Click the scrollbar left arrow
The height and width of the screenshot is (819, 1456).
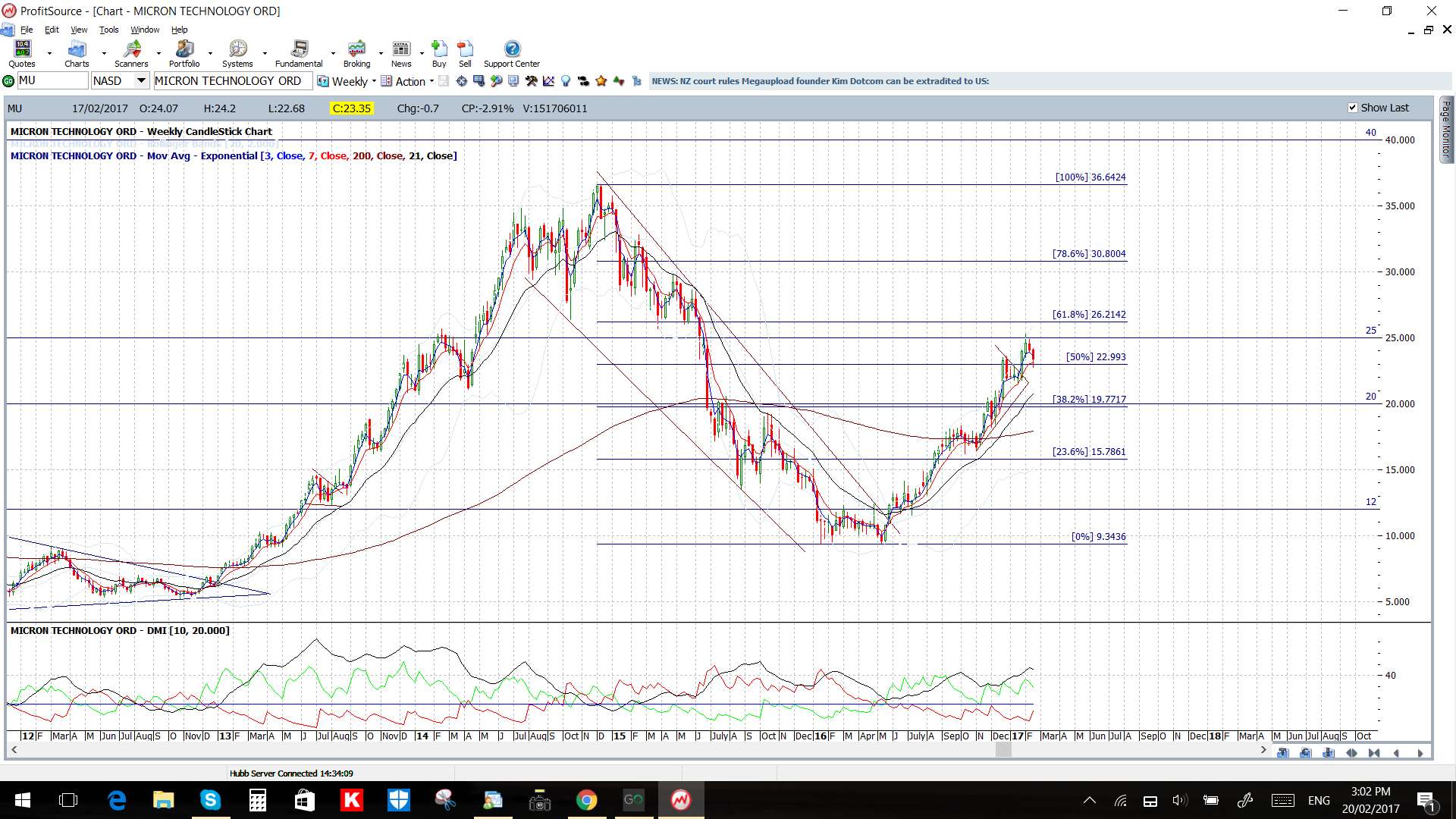pyautogui.click(x=14, y=750)
